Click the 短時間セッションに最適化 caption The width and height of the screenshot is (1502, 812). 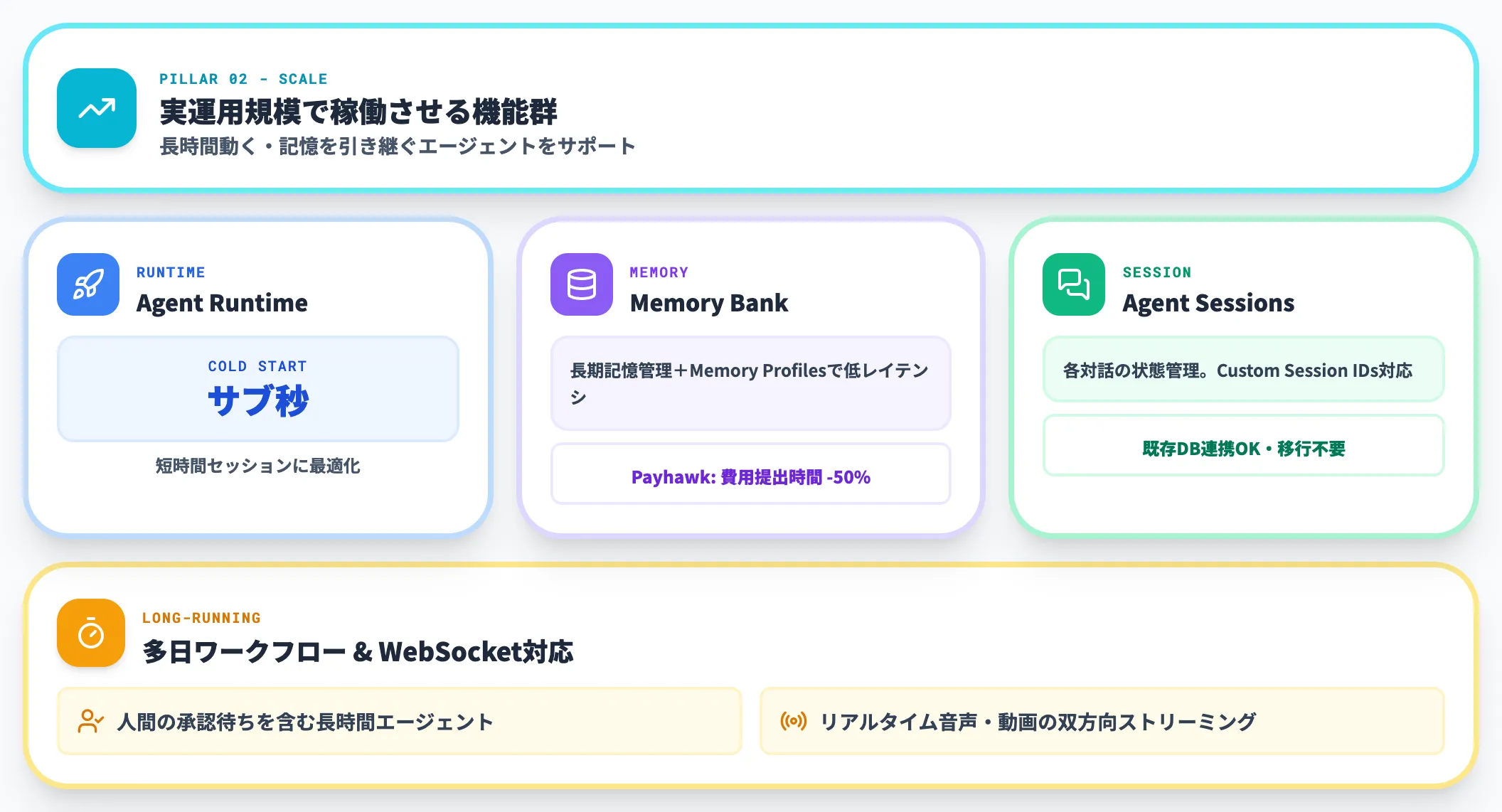point(257,466)
